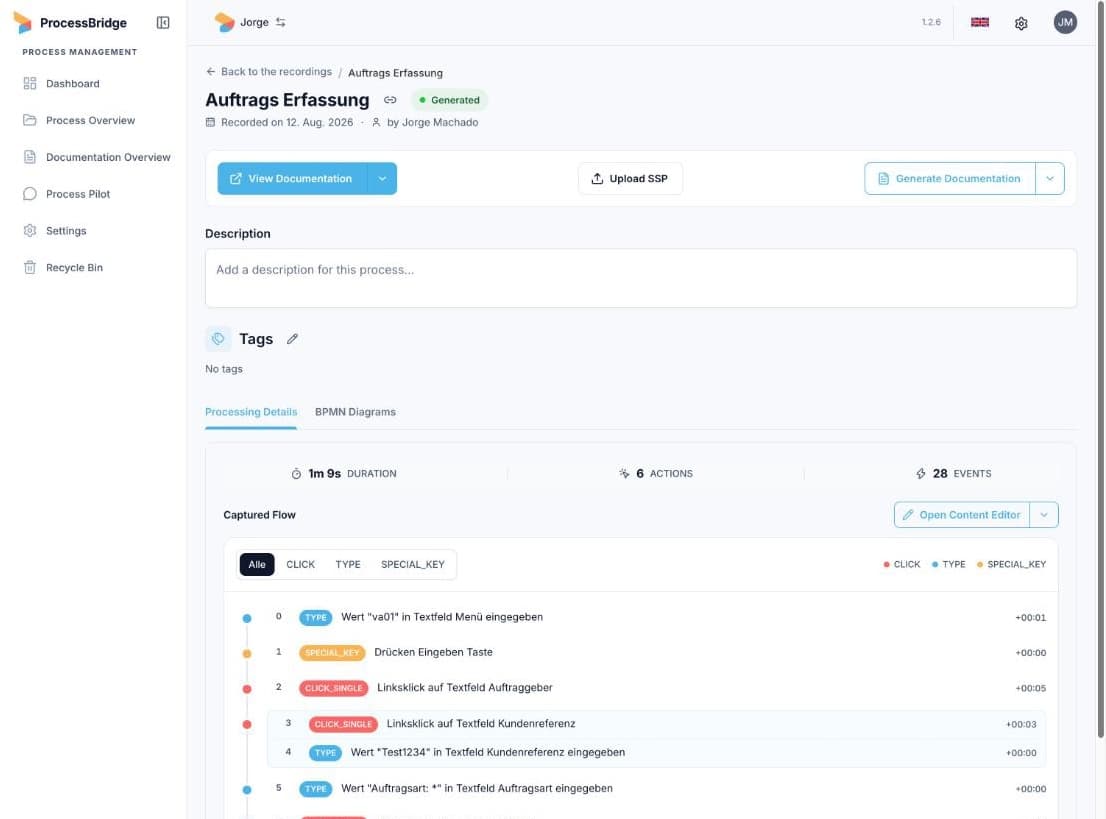Image resolution: width=1106 pixels, height=819 pixels.
Task: Collapse the sidebar panel icon
Action: (x=163, y=23)
